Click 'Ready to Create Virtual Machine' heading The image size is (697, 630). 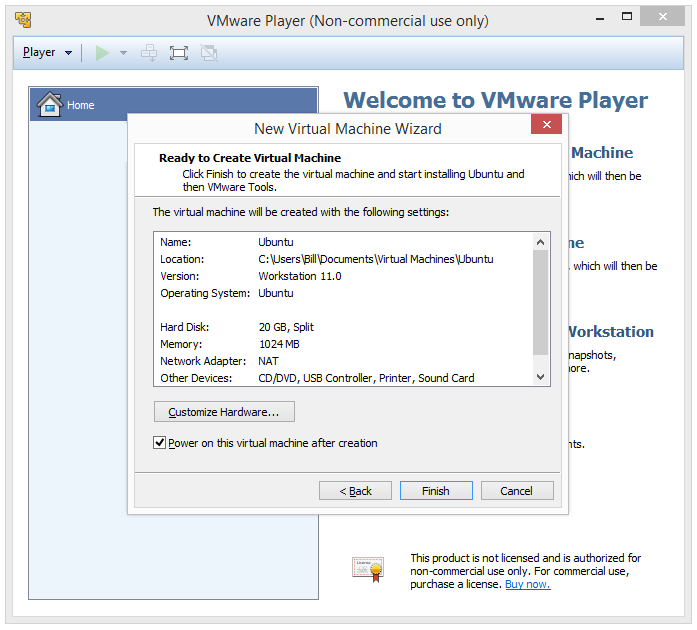(250, 158)
